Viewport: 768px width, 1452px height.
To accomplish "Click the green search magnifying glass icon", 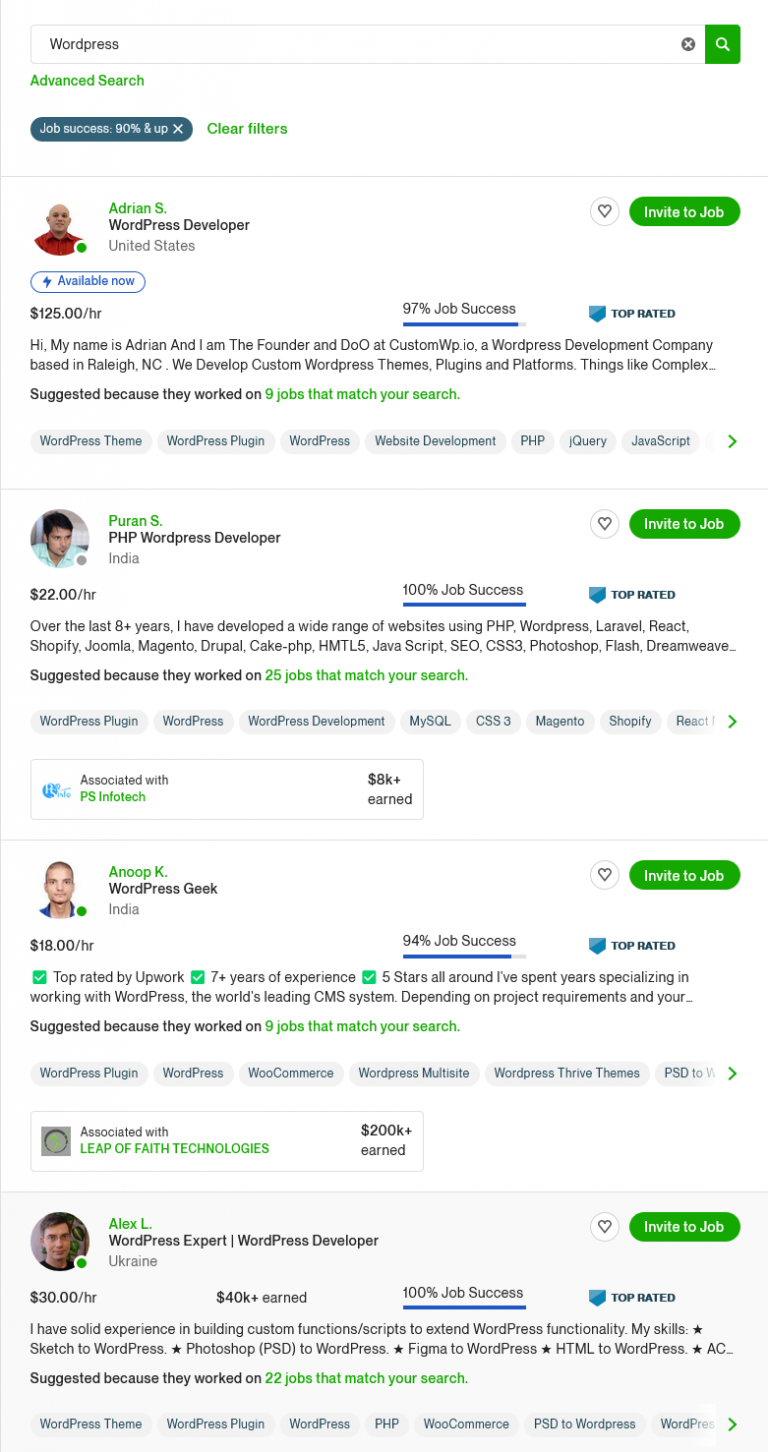I will point(722,44).
